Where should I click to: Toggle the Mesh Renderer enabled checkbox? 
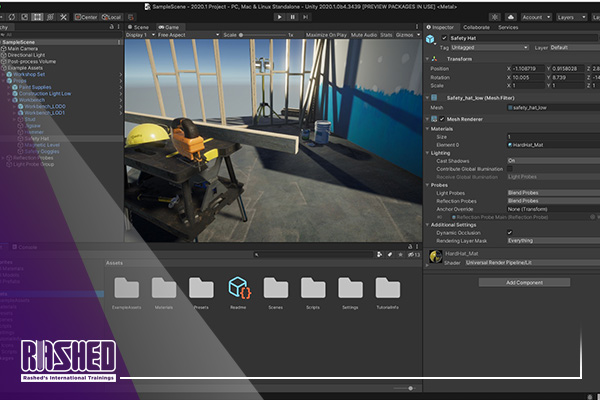coord(442,119)
